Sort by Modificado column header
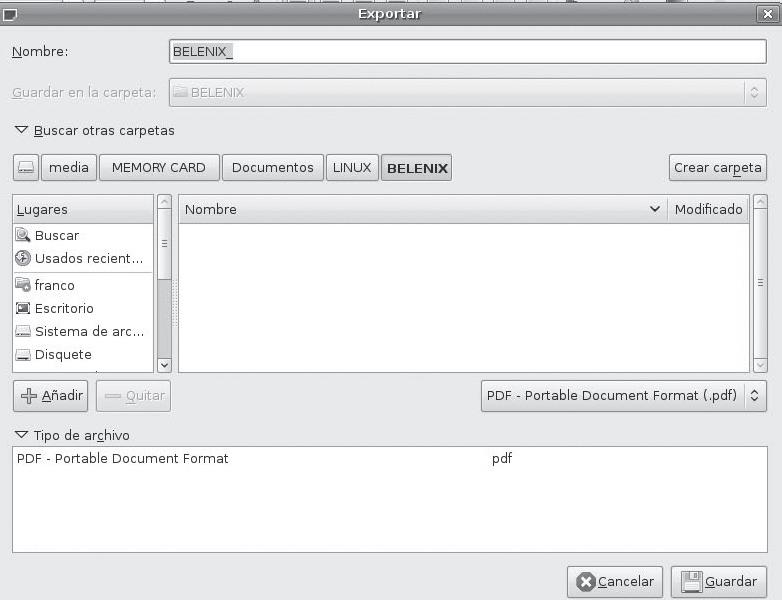The width and height of the screenshot is (782, 600). 708,209
